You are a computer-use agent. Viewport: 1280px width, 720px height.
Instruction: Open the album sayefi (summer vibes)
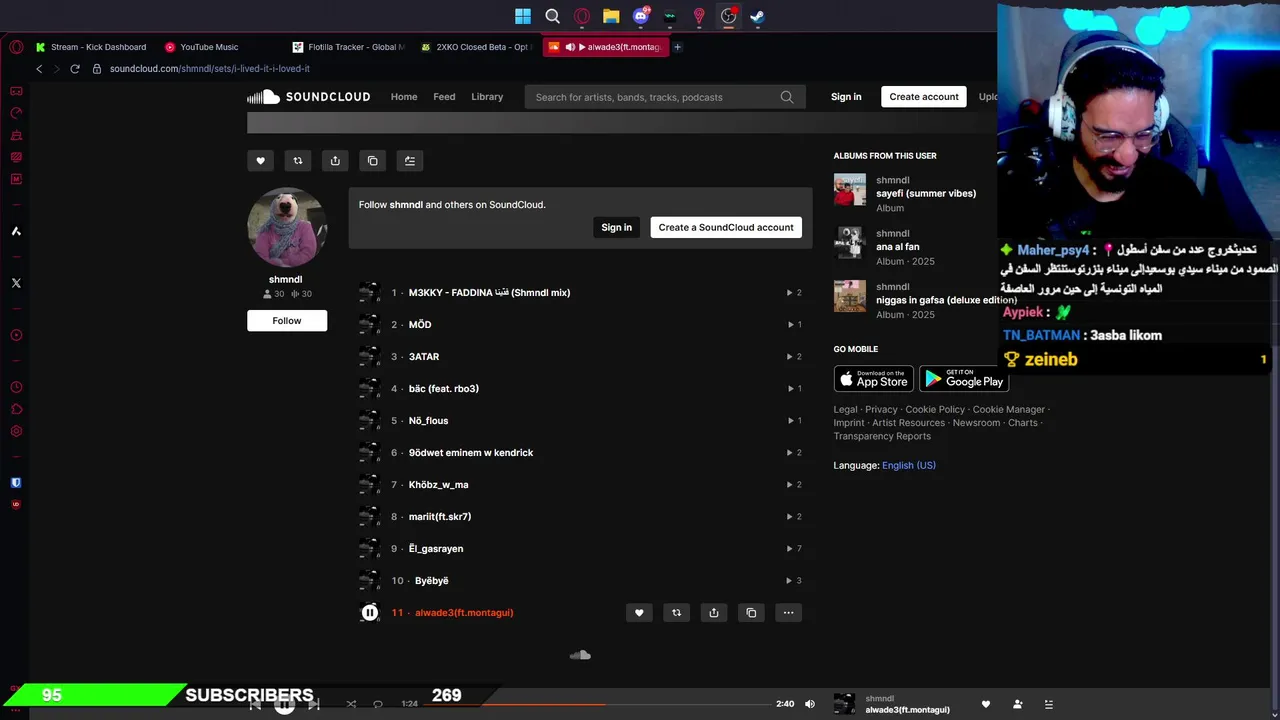(926, 193)
